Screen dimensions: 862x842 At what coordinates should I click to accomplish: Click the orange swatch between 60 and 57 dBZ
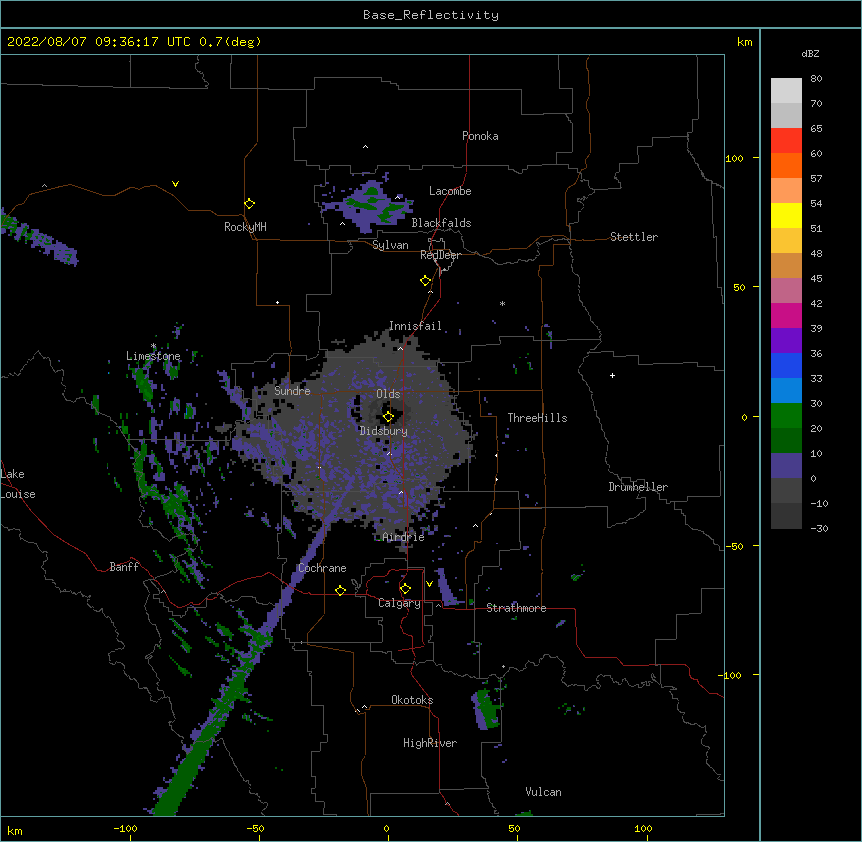point(786,166)
